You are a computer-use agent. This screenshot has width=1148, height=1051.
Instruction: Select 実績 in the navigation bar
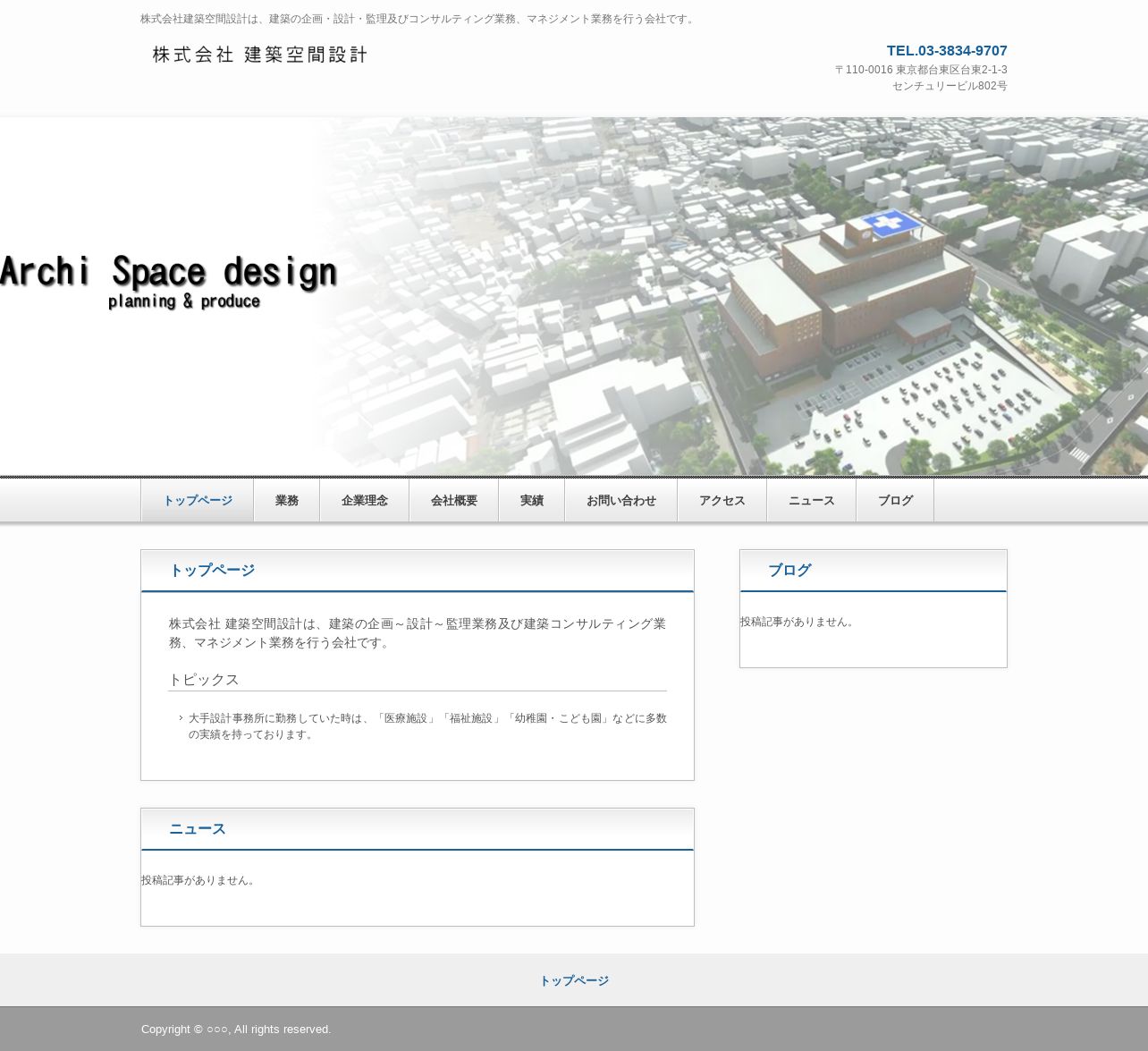point(532,501)
